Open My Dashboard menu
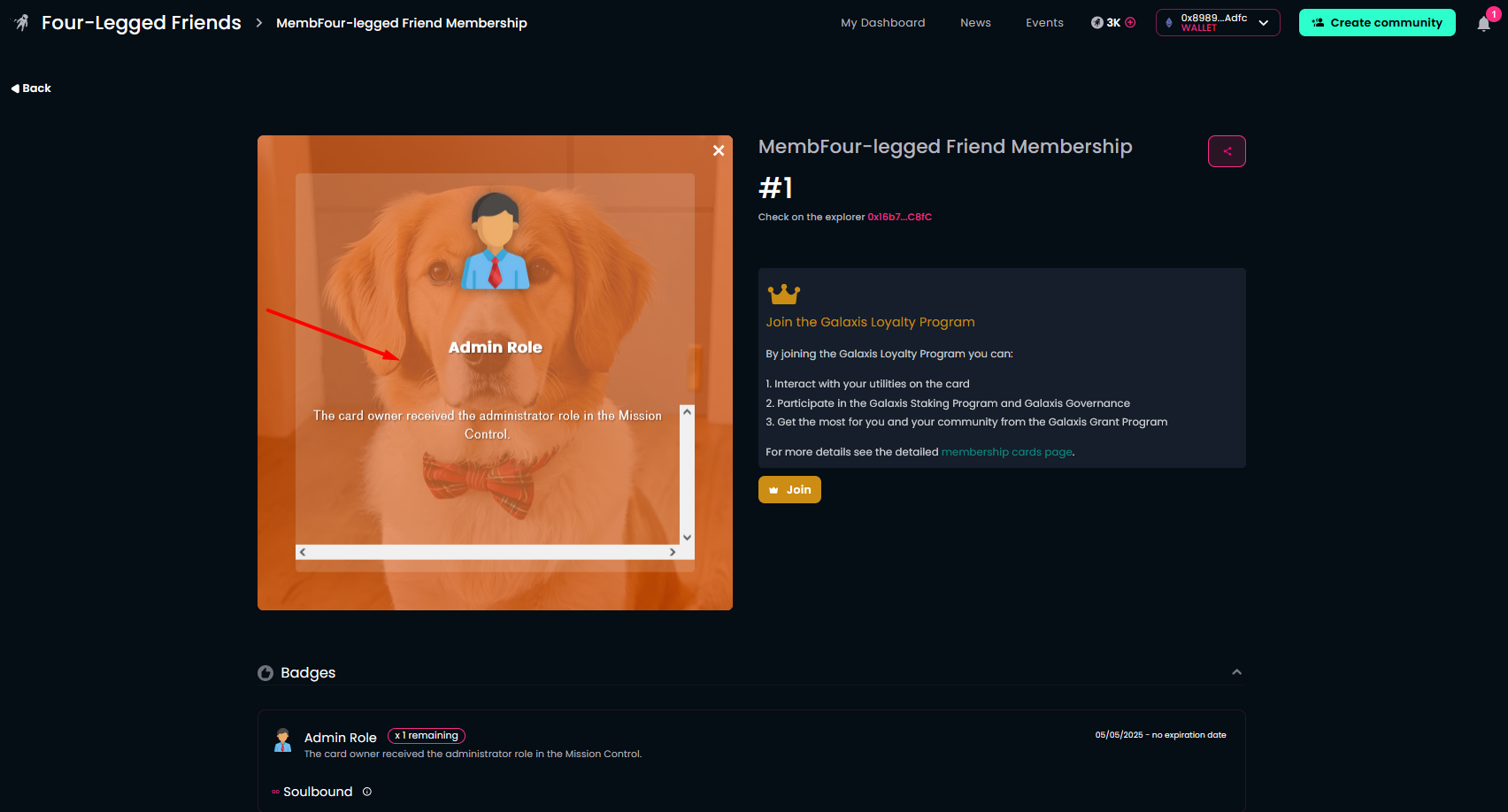The image size is (1508, 812). 883,23
